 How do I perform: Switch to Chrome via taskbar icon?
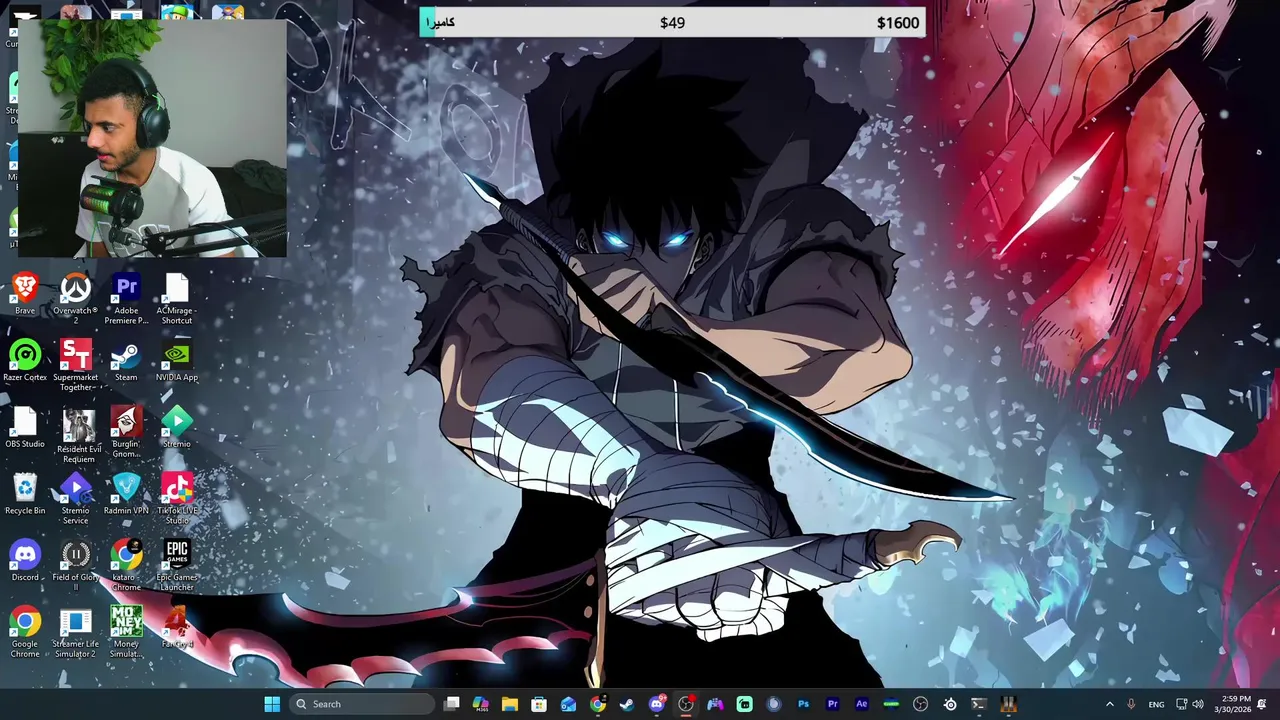pyautogui.click(x=598, y=704)
